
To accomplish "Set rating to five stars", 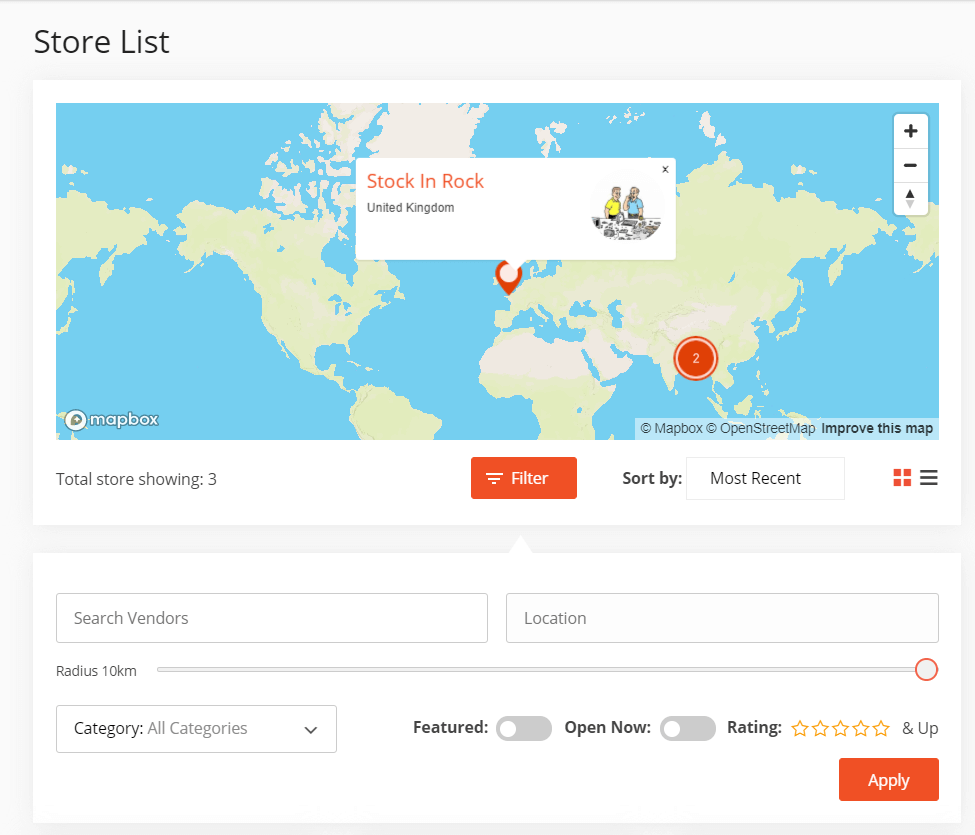I will click(881, 729).
